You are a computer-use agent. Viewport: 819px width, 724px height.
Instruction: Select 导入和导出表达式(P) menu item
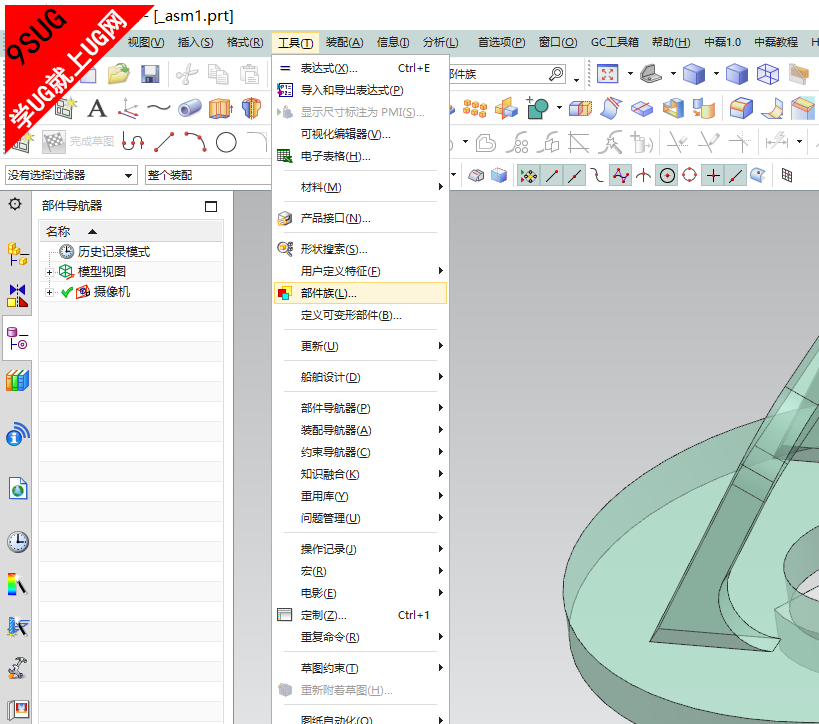(360, 90)
